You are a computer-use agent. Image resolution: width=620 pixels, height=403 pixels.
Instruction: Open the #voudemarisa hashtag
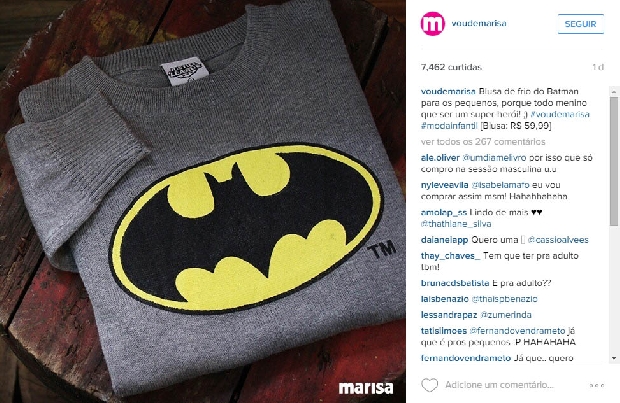[560, 114]
